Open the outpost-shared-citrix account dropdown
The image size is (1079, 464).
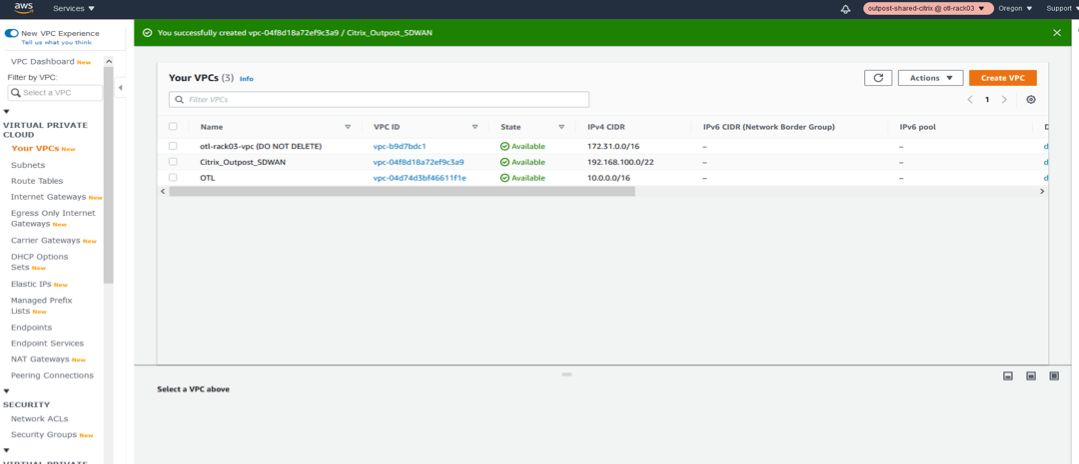coord(928,8)
